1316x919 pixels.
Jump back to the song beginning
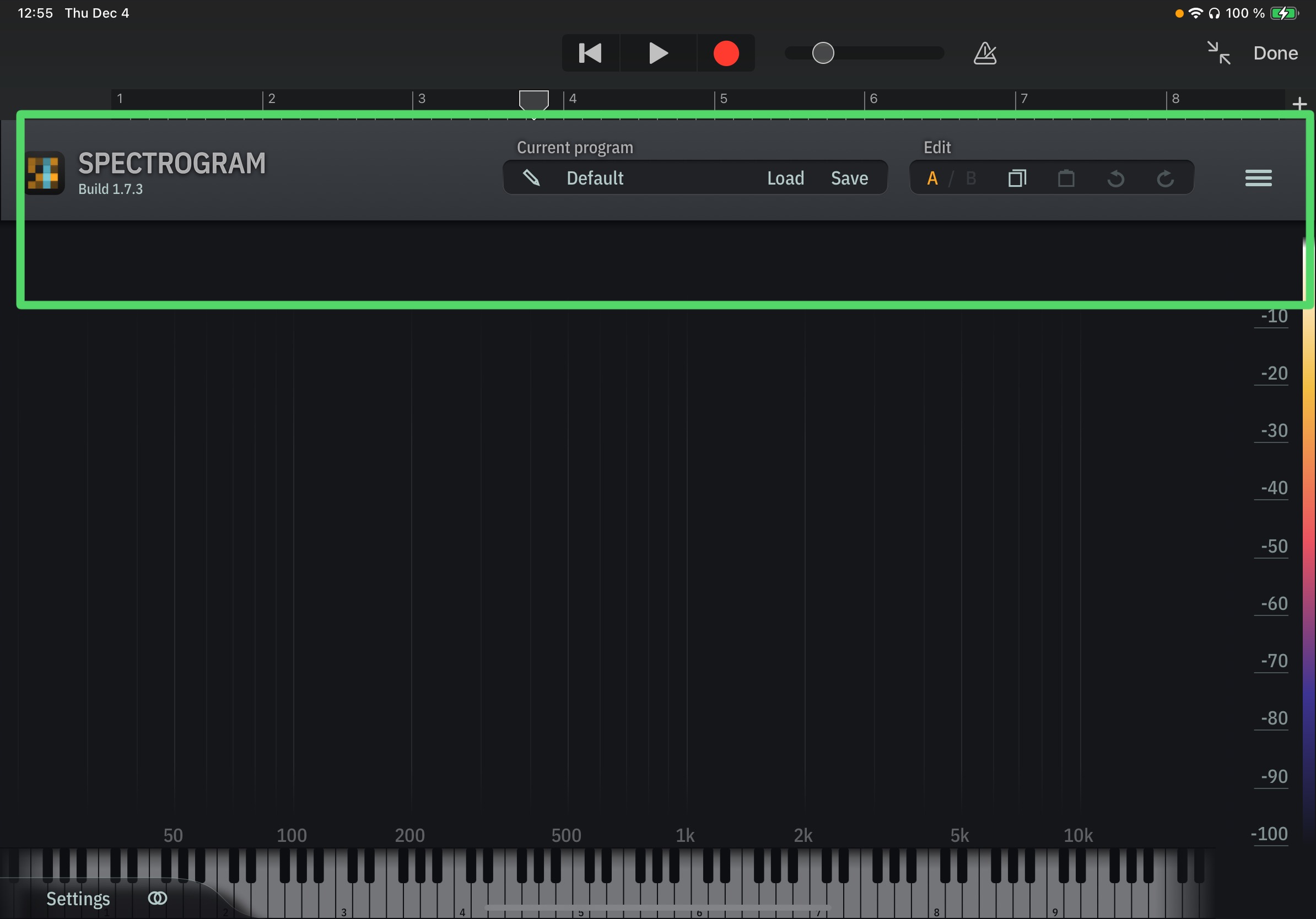[x=590, y=53]
